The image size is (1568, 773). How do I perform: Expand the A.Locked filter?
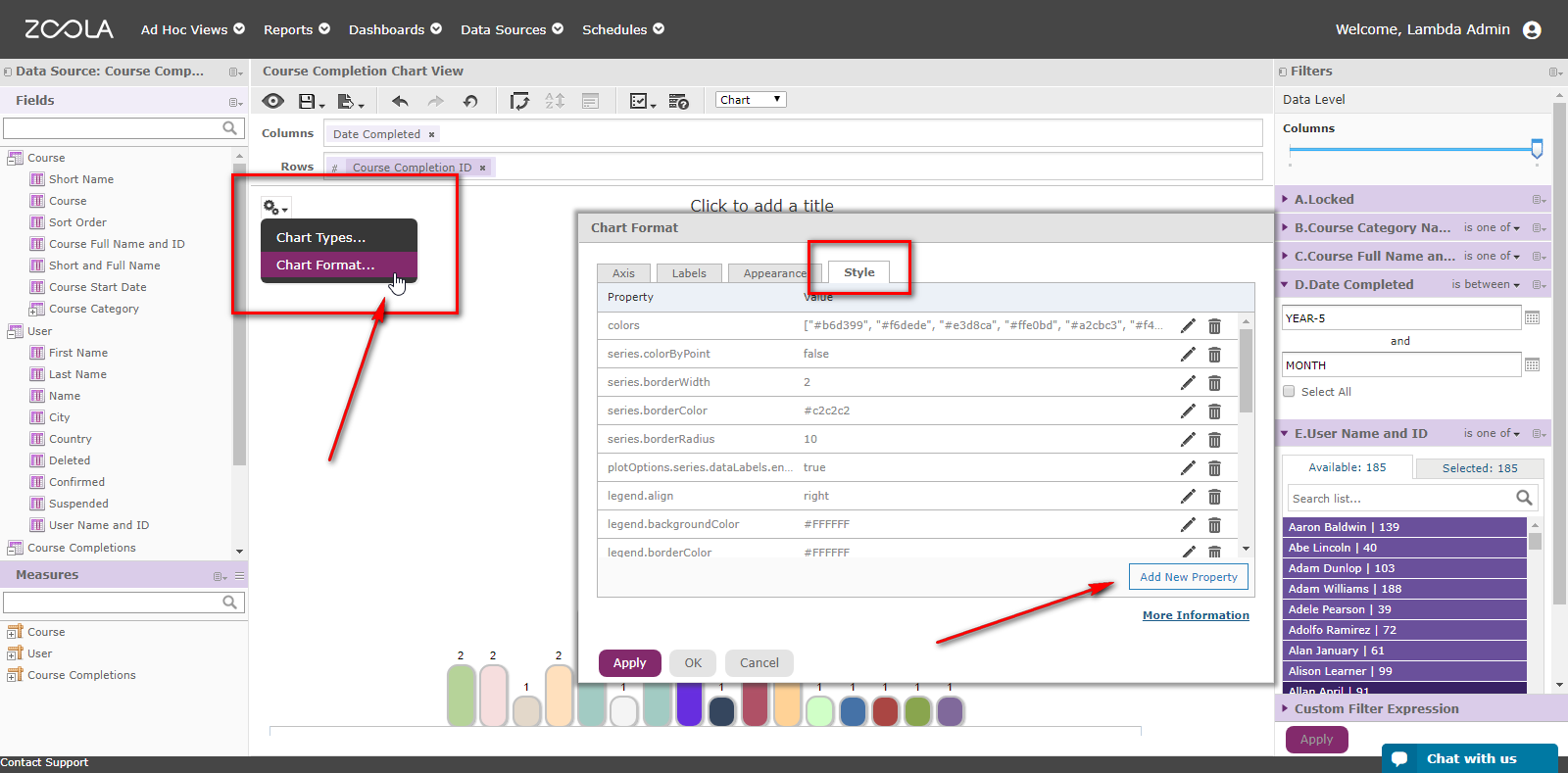[1286, 199]
